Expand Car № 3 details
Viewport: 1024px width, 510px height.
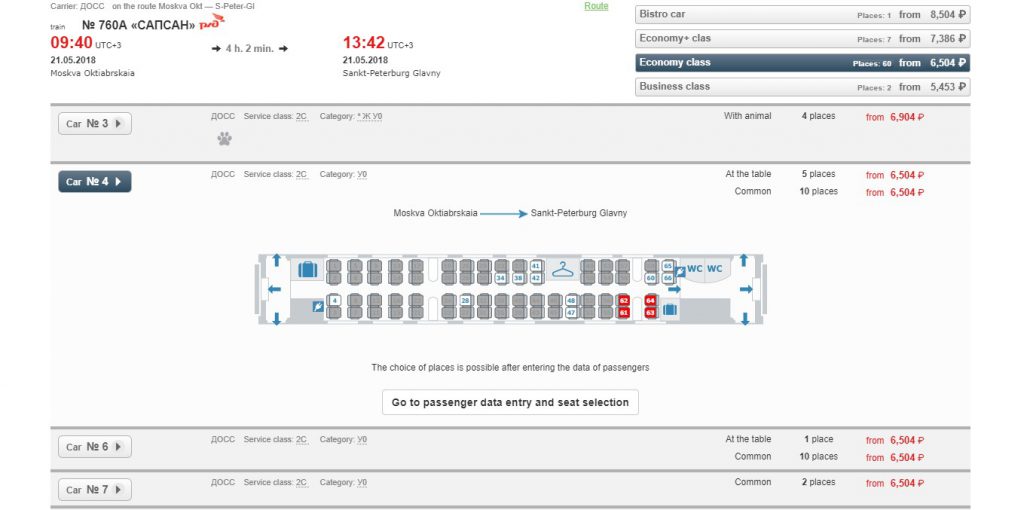click(x=95, y=123)
